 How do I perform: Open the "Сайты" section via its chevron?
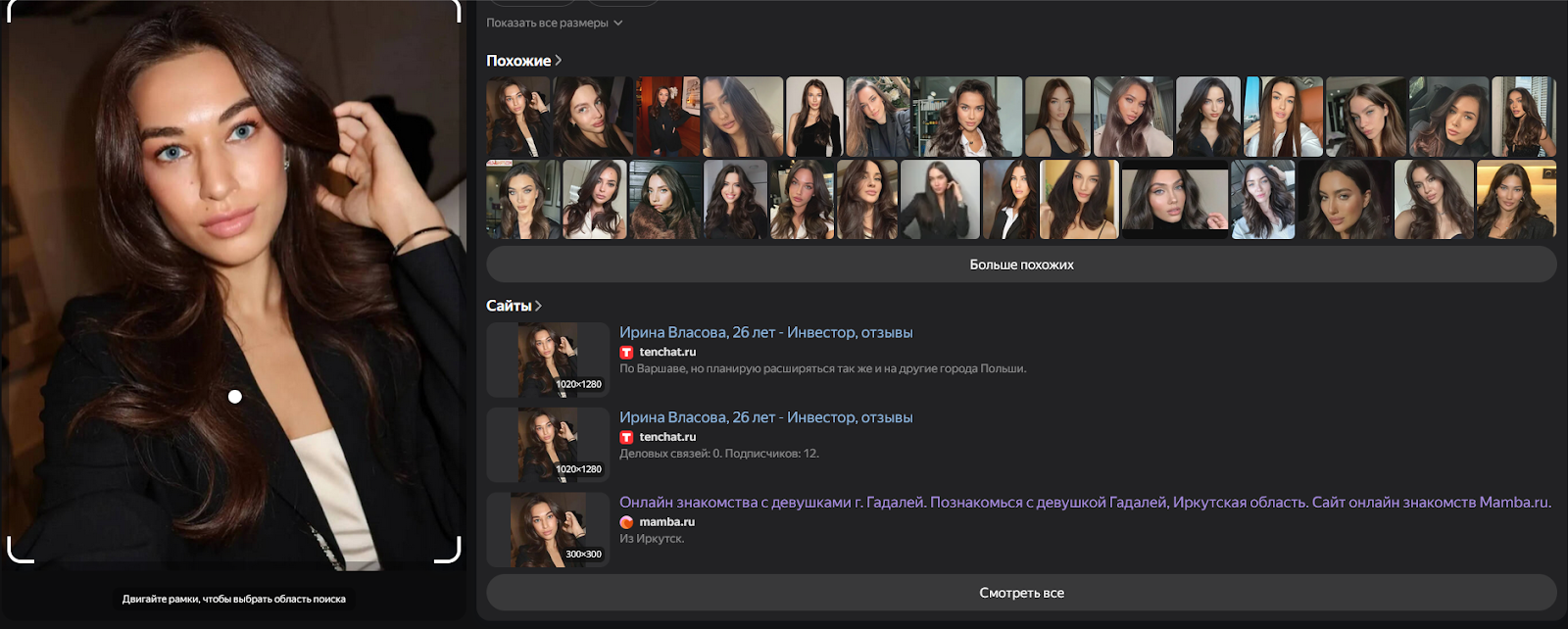pyautogui.click(x=538, y=306)
